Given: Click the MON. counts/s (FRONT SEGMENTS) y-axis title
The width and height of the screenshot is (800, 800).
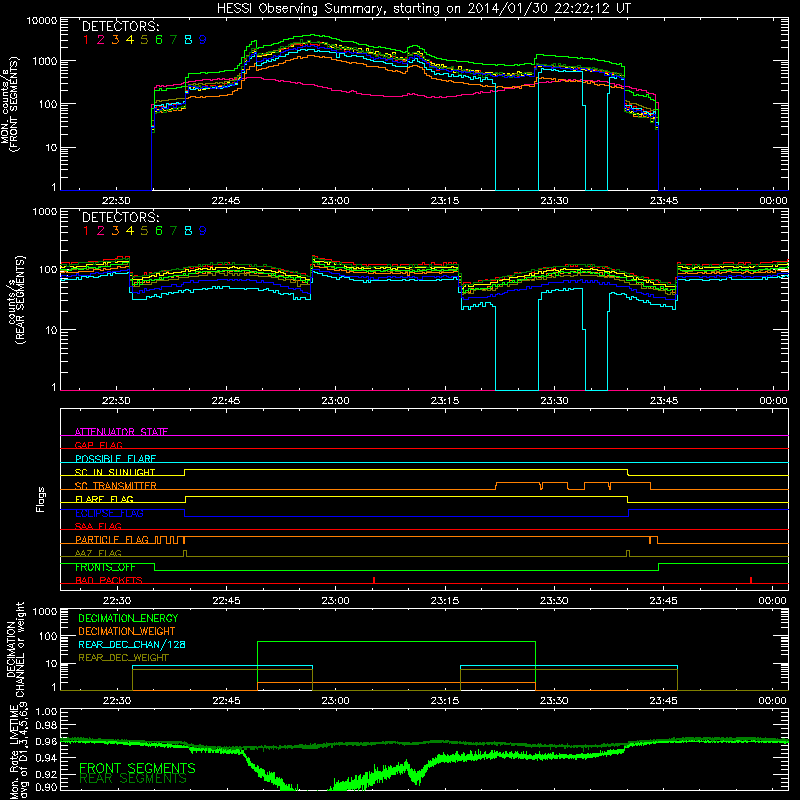Looking at the screenshot, I should 10,105.
